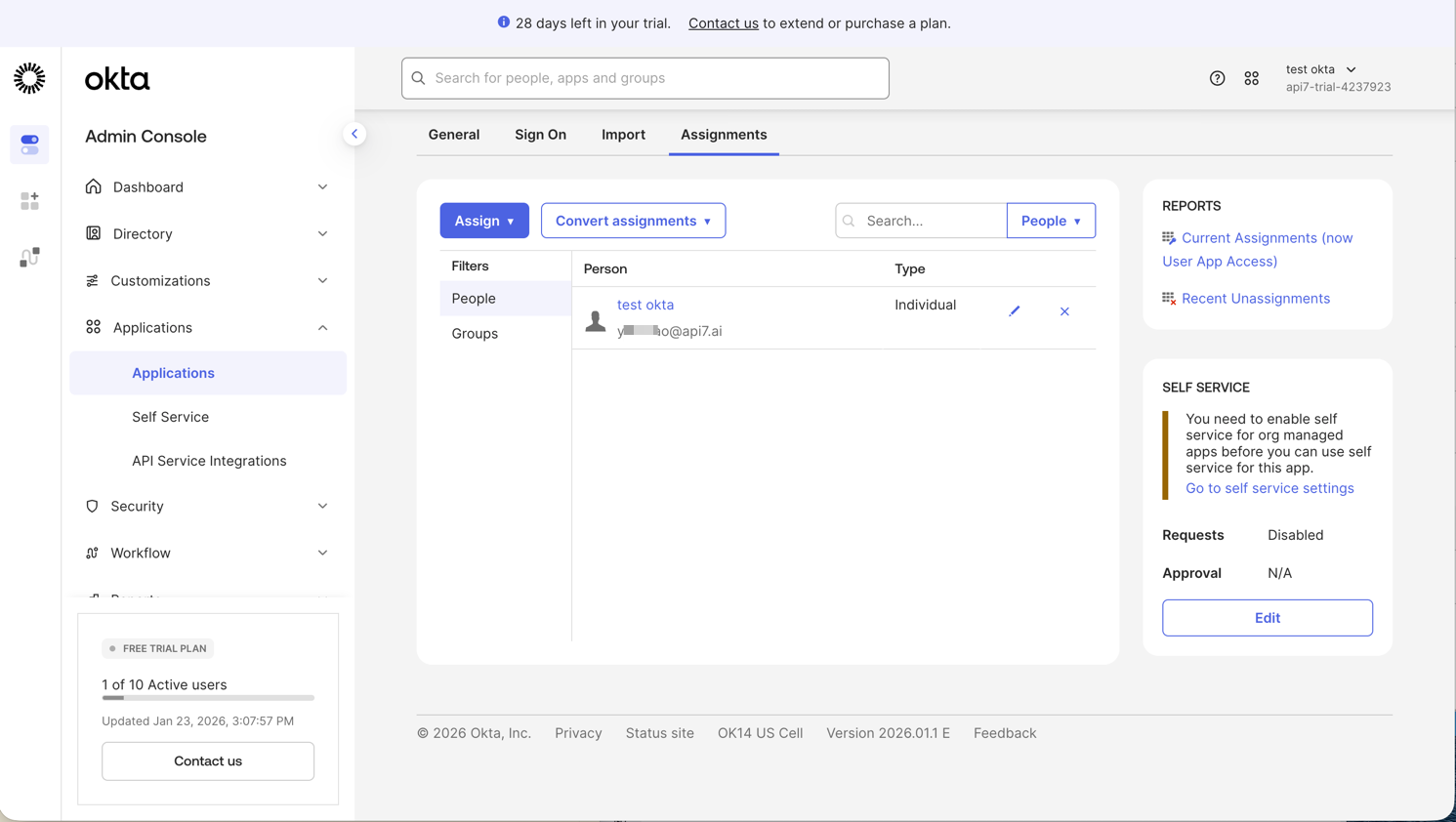The width and height of the screenshot is (1456, 822).
Task: Click the grid icon beside Current Assignments report
Action: [x=1167, y=237]
